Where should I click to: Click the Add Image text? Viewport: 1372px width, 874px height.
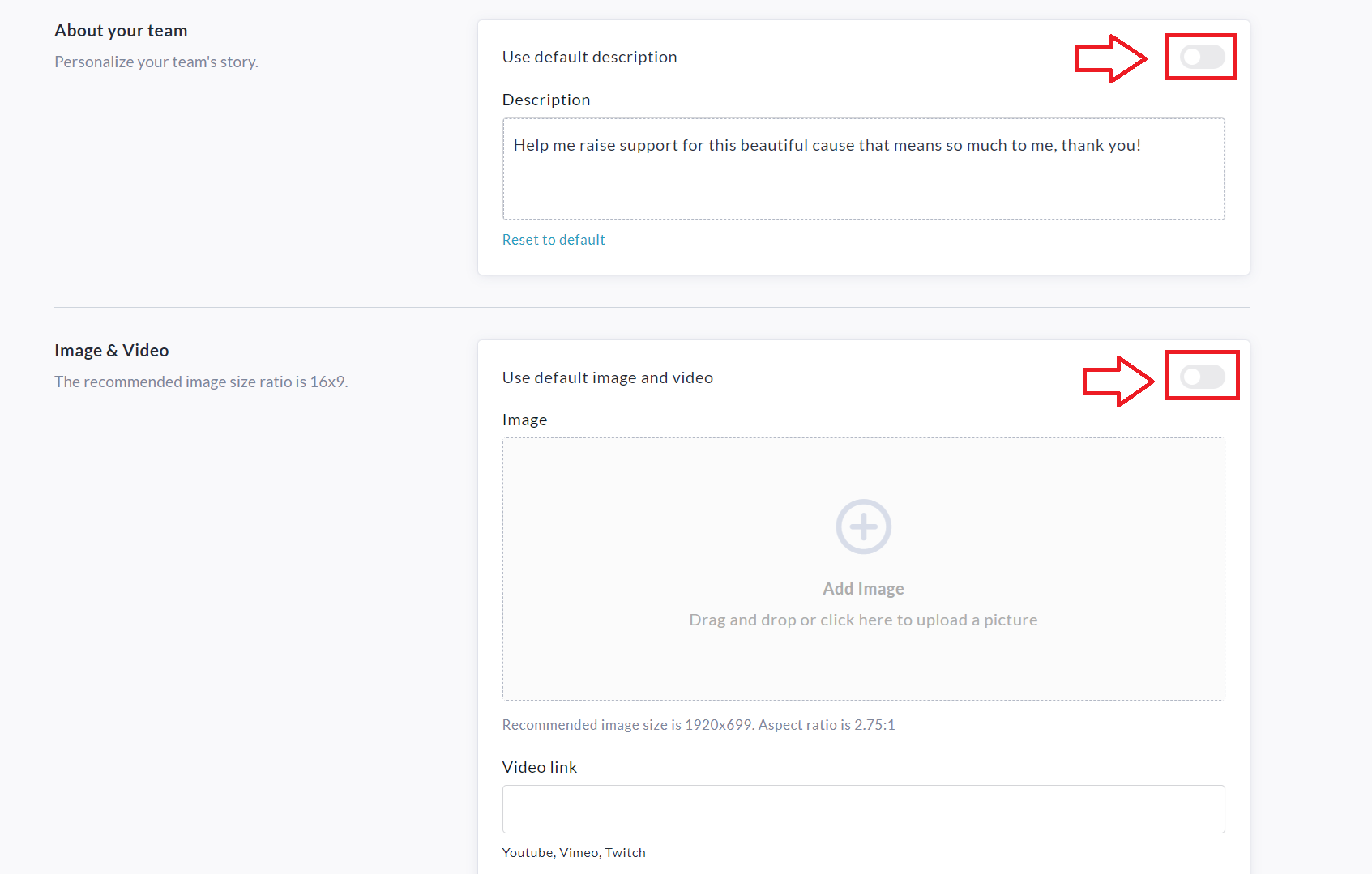click(863, 589)
